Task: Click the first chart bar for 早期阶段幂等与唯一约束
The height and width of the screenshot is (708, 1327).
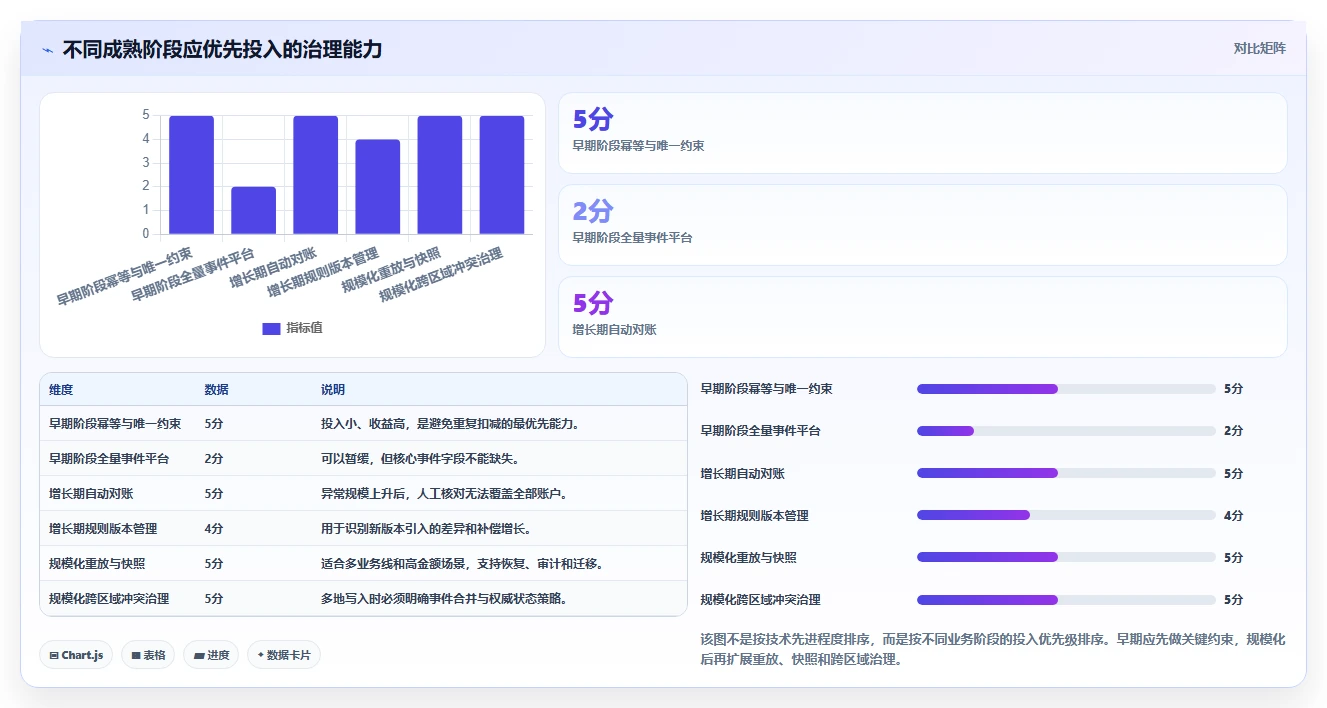Action: pyautogui.click(x=191, y=175)
